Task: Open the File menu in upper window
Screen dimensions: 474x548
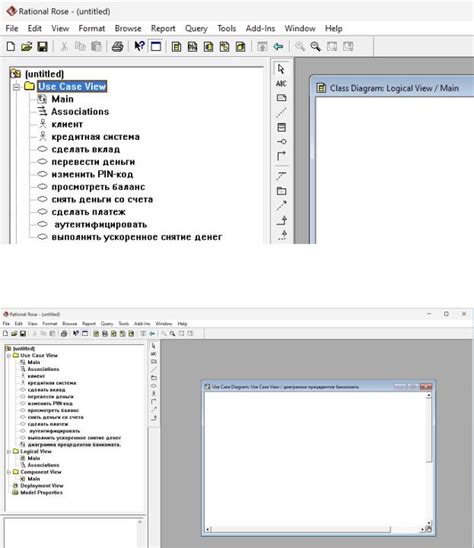Action: 12,28
